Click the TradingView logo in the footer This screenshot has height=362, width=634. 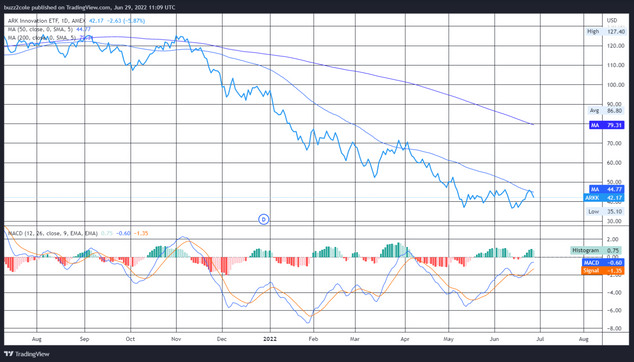[27, 354]
